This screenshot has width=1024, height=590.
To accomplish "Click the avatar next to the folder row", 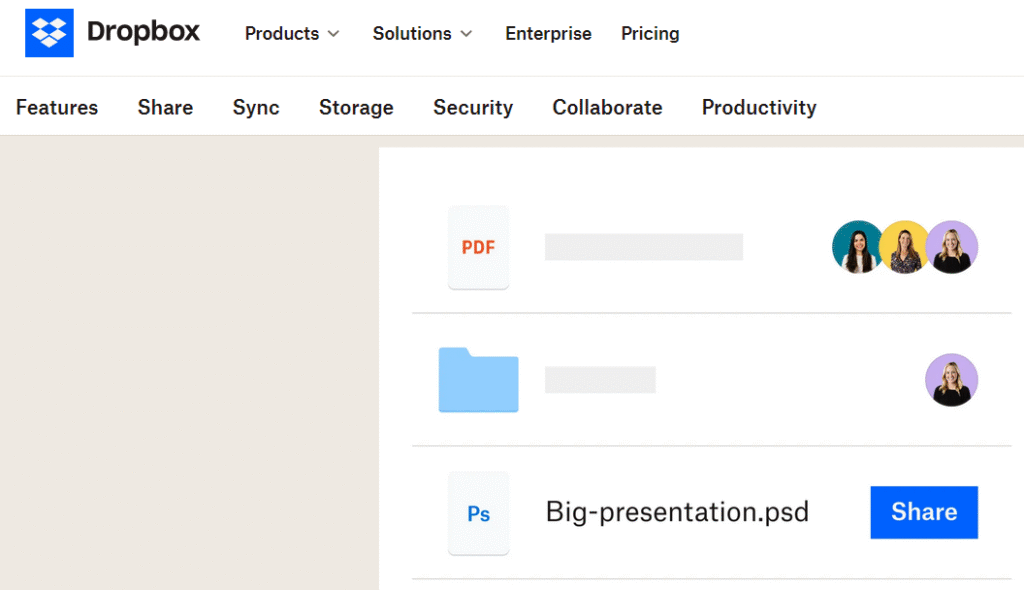I will pos(951,380).
